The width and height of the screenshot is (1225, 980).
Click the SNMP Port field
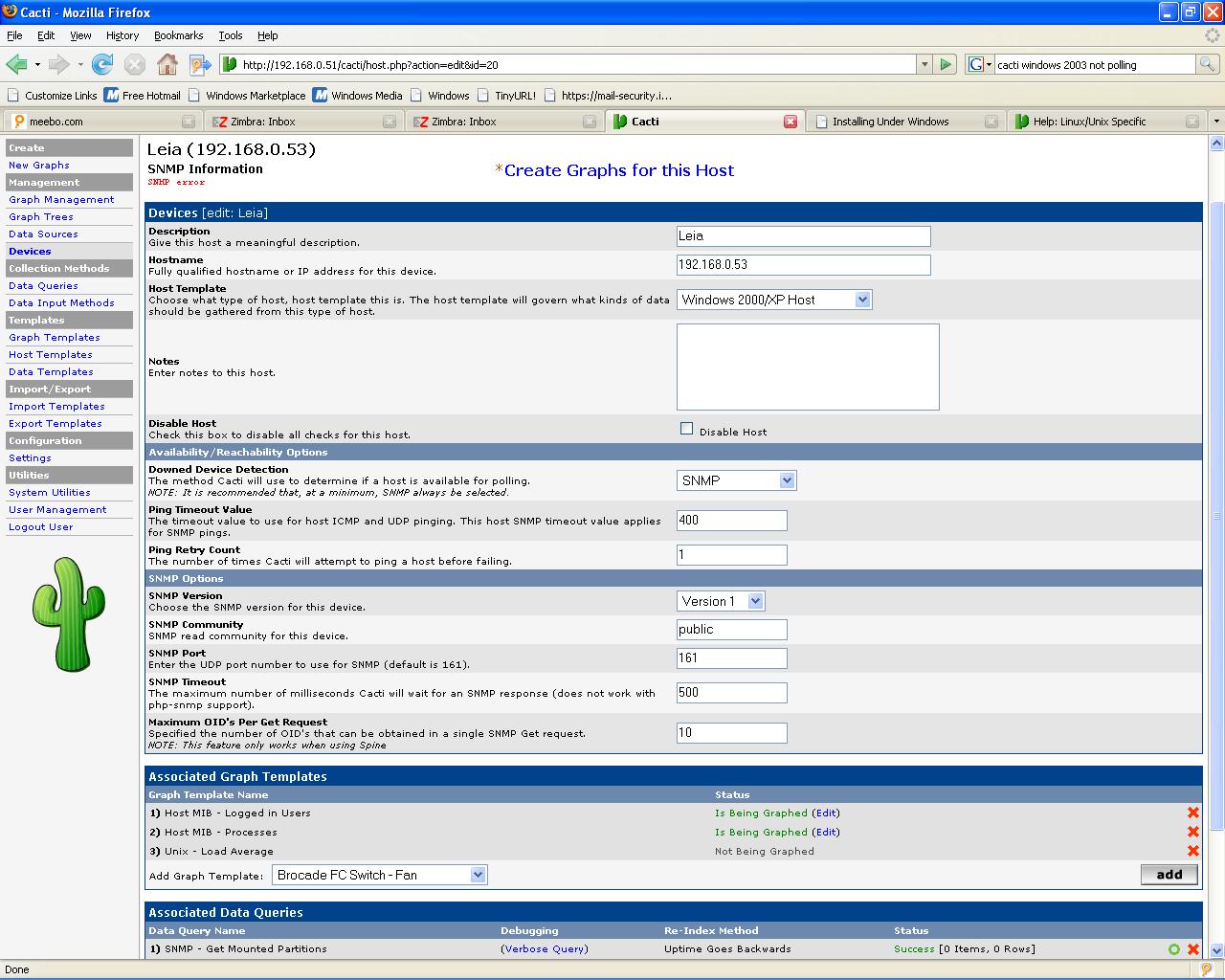pyautogui.click(x=732, y=658)
